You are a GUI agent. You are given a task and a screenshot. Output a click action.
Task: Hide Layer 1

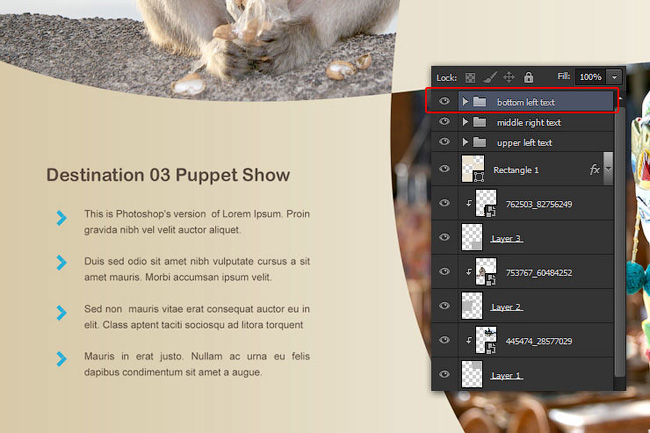point(444,374)
